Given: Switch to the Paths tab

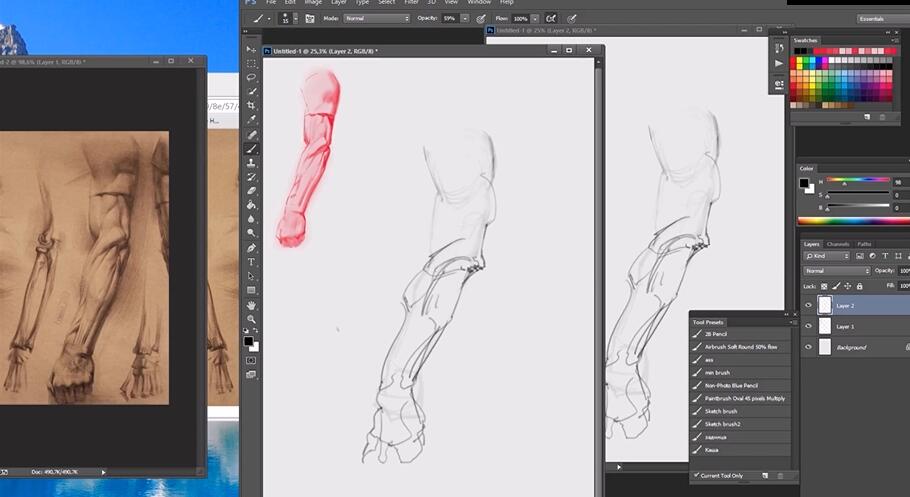Looking at the screenshot, I should tap(864, 244).
